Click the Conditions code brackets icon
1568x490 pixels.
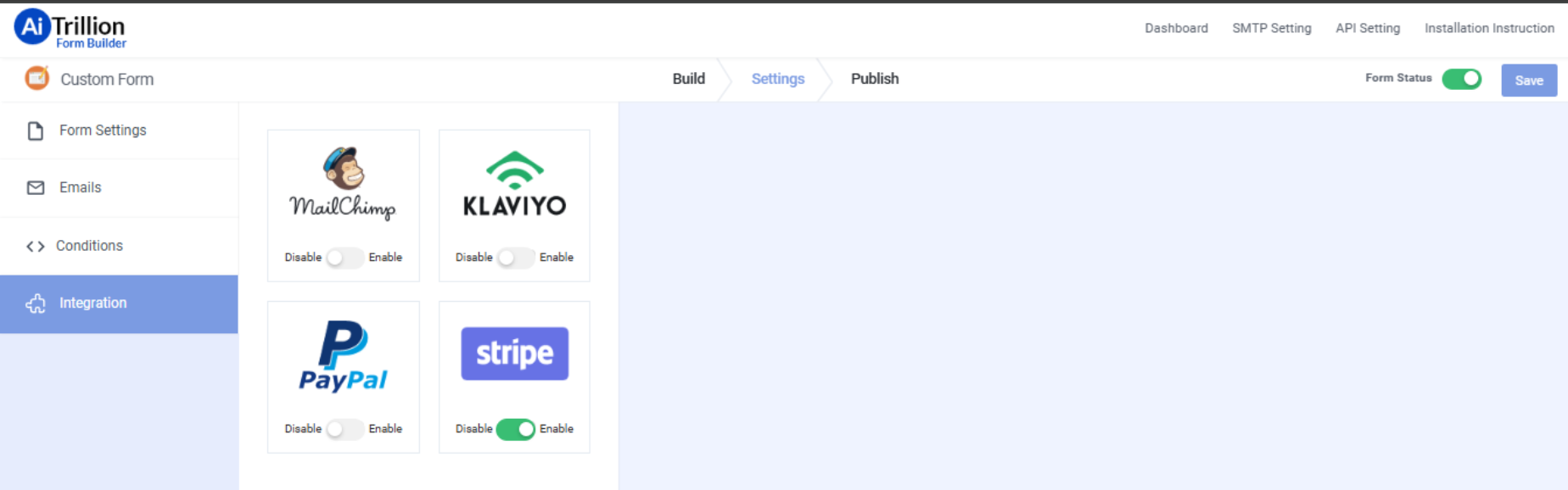[x=35, y=246]
